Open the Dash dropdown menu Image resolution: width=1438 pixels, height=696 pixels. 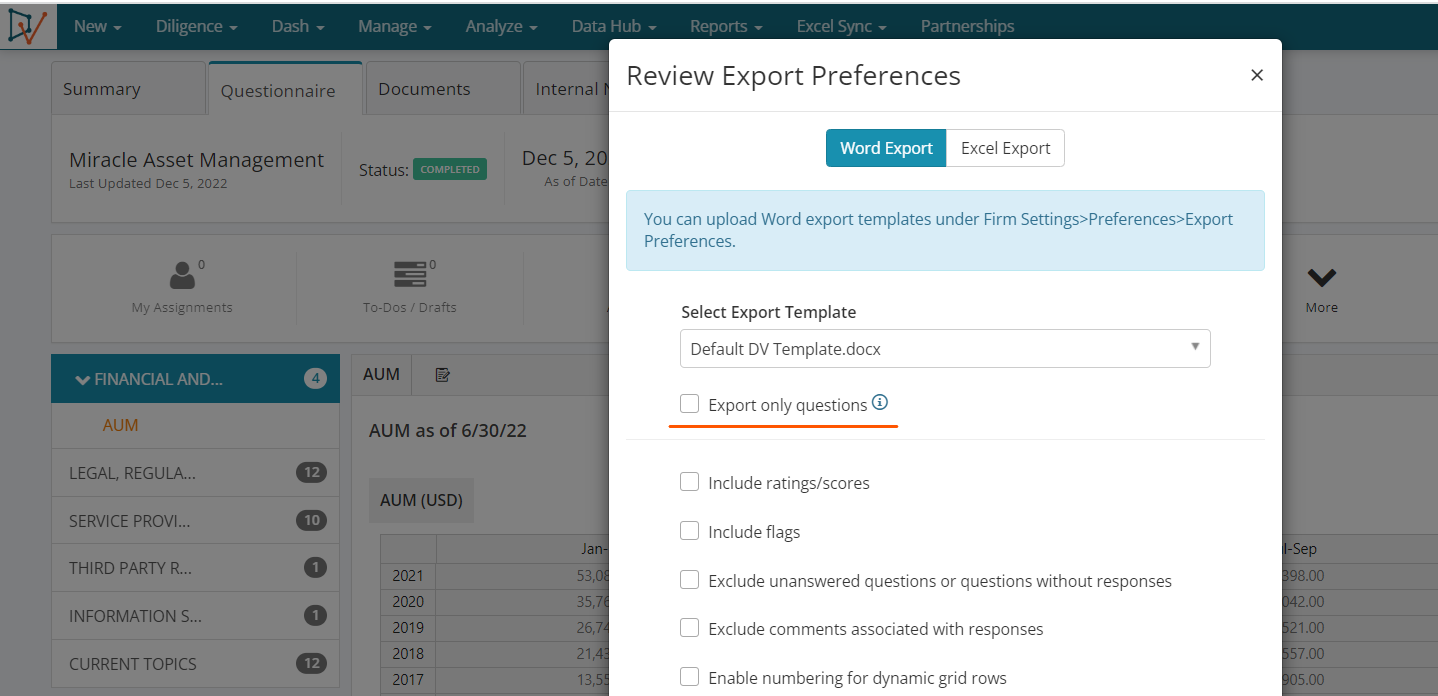click(x=298, y=26)
